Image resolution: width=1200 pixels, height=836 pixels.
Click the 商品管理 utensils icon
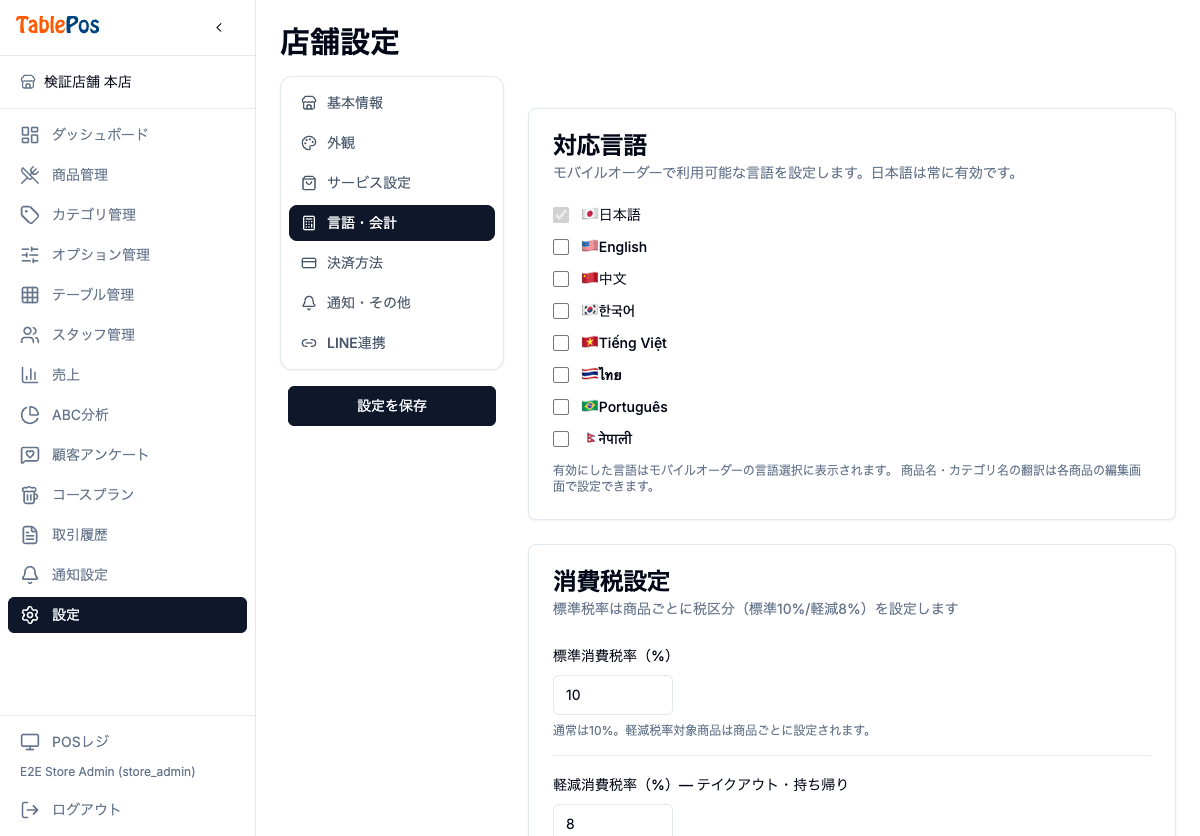tap(30, 175)
